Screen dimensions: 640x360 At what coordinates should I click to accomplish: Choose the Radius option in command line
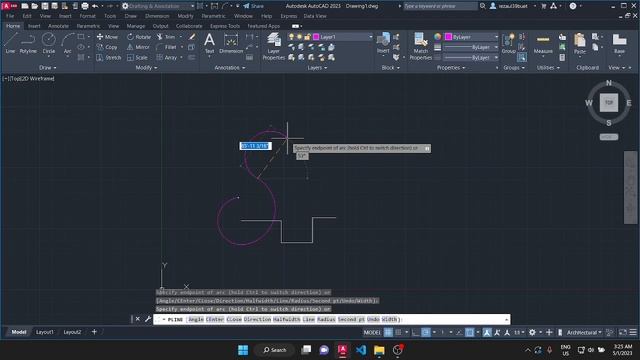point(326,319)
